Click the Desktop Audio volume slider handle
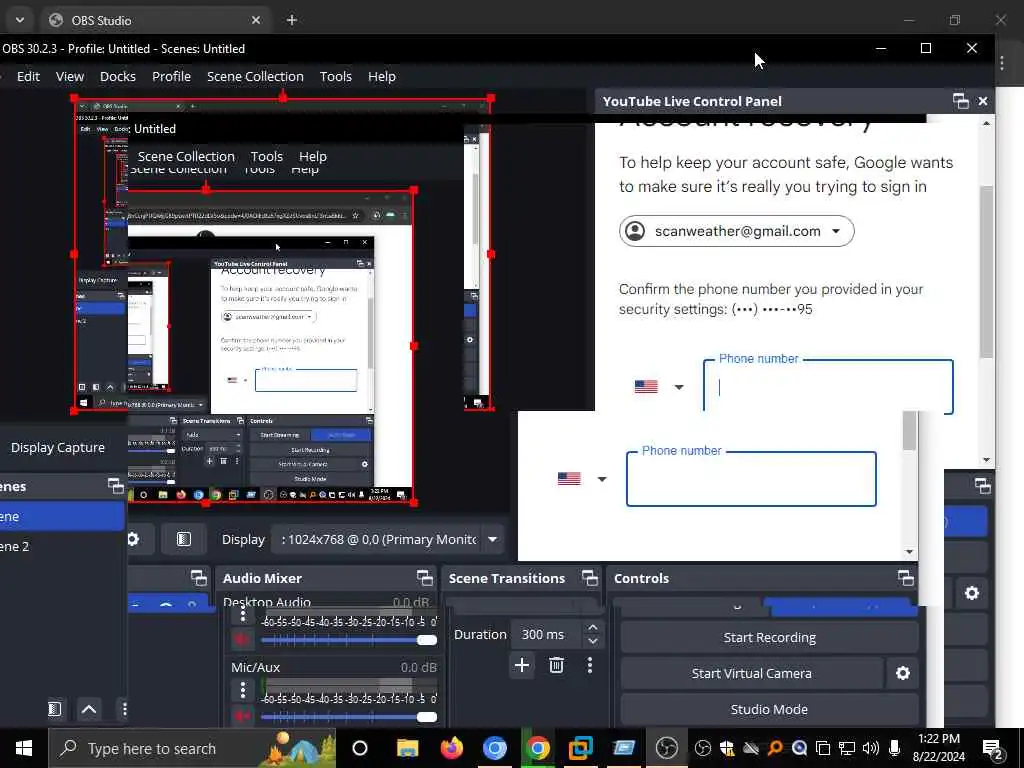1024x768 pixels. 427,640
